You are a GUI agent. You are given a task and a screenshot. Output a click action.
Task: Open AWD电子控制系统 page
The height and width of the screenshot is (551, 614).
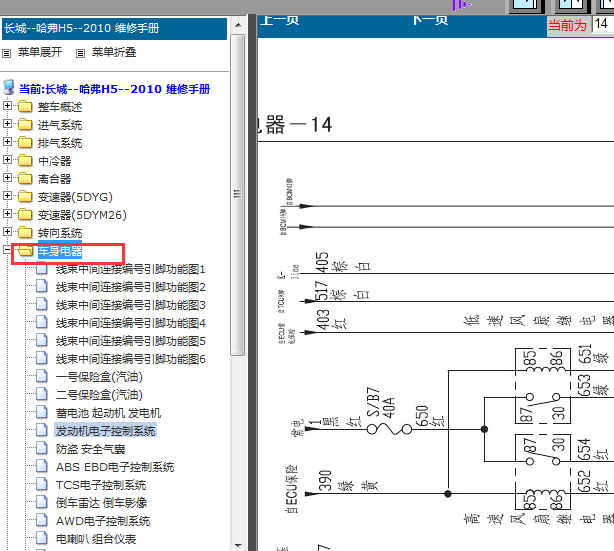pos(103,521)
